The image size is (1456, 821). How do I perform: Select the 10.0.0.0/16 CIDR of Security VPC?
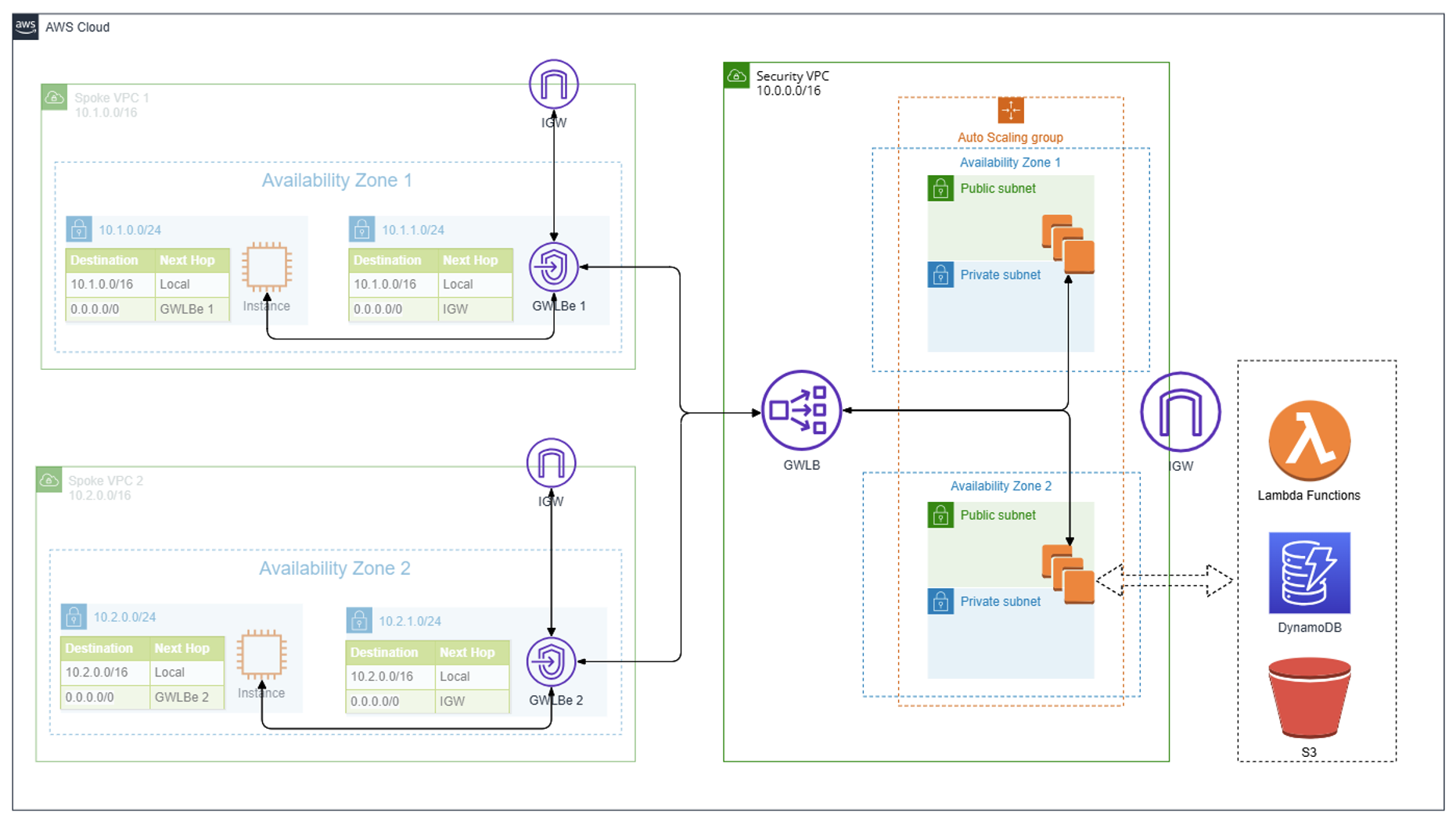coord(789,91)
